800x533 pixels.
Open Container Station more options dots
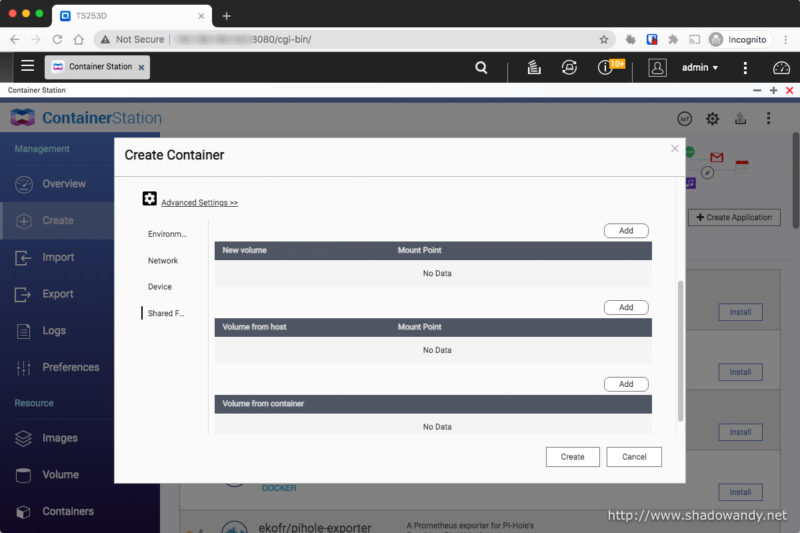(x=768, y=118)
